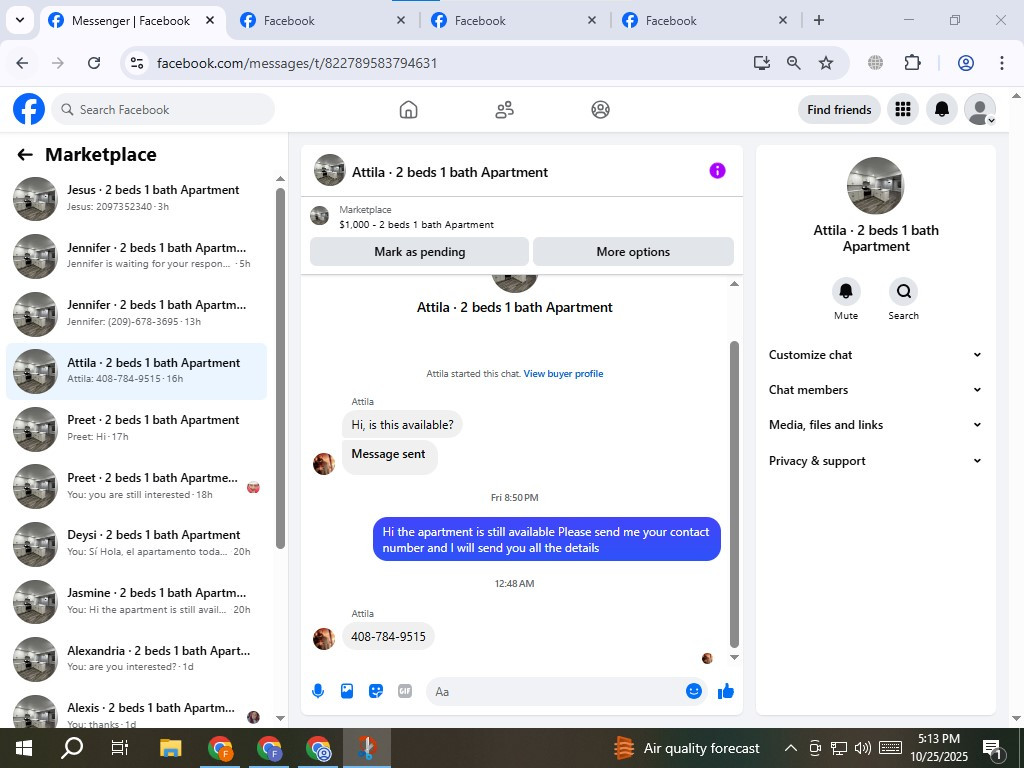Open the GIF picker icon
The width and height of the screenshot is (1024, 768).
(x=405, y=691)
